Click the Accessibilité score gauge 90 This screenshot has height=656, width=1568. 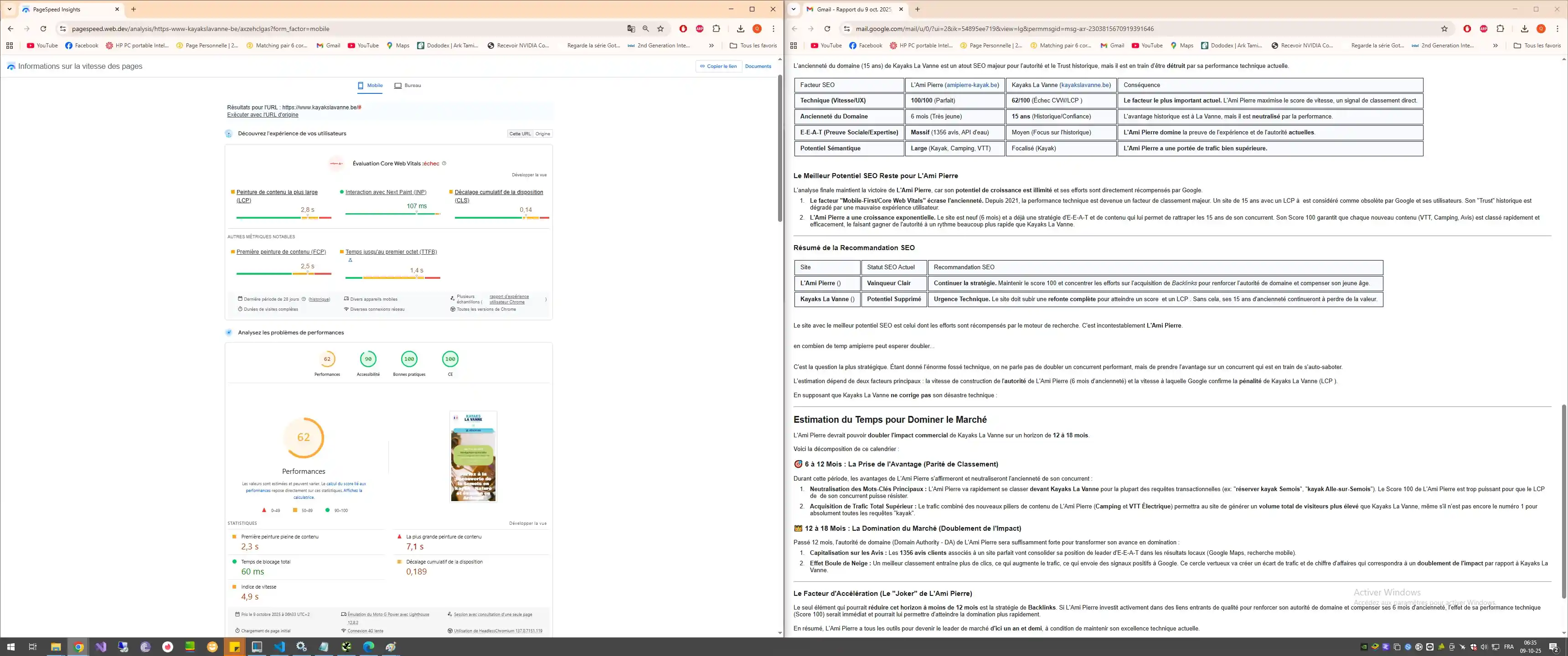click(x=368, y=359)
